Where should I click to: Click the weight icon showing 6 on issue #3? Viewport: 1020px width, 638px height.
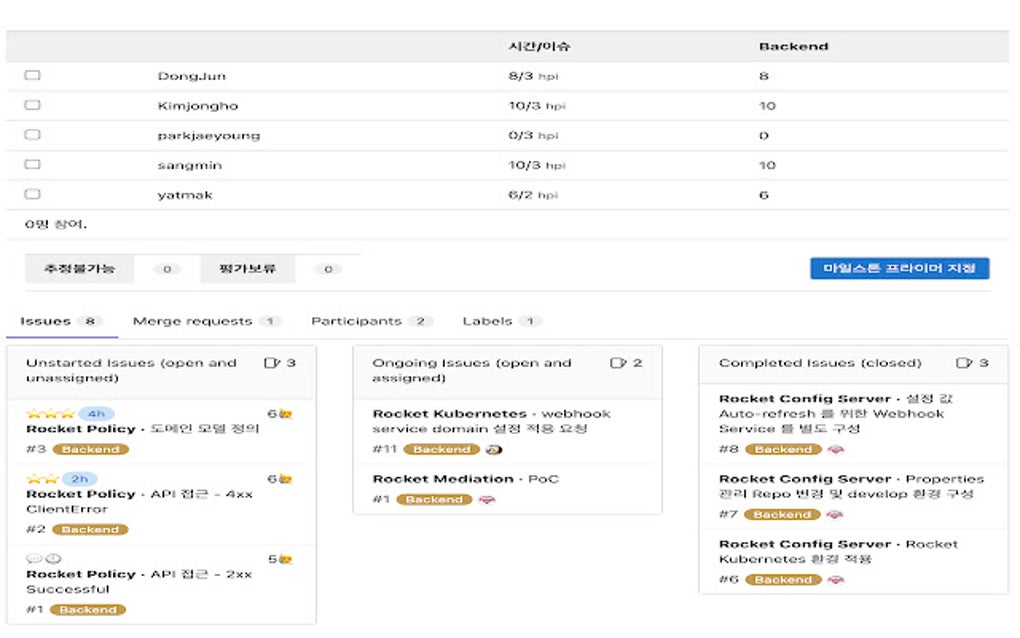pyautogui.click(x=286, y=414)
